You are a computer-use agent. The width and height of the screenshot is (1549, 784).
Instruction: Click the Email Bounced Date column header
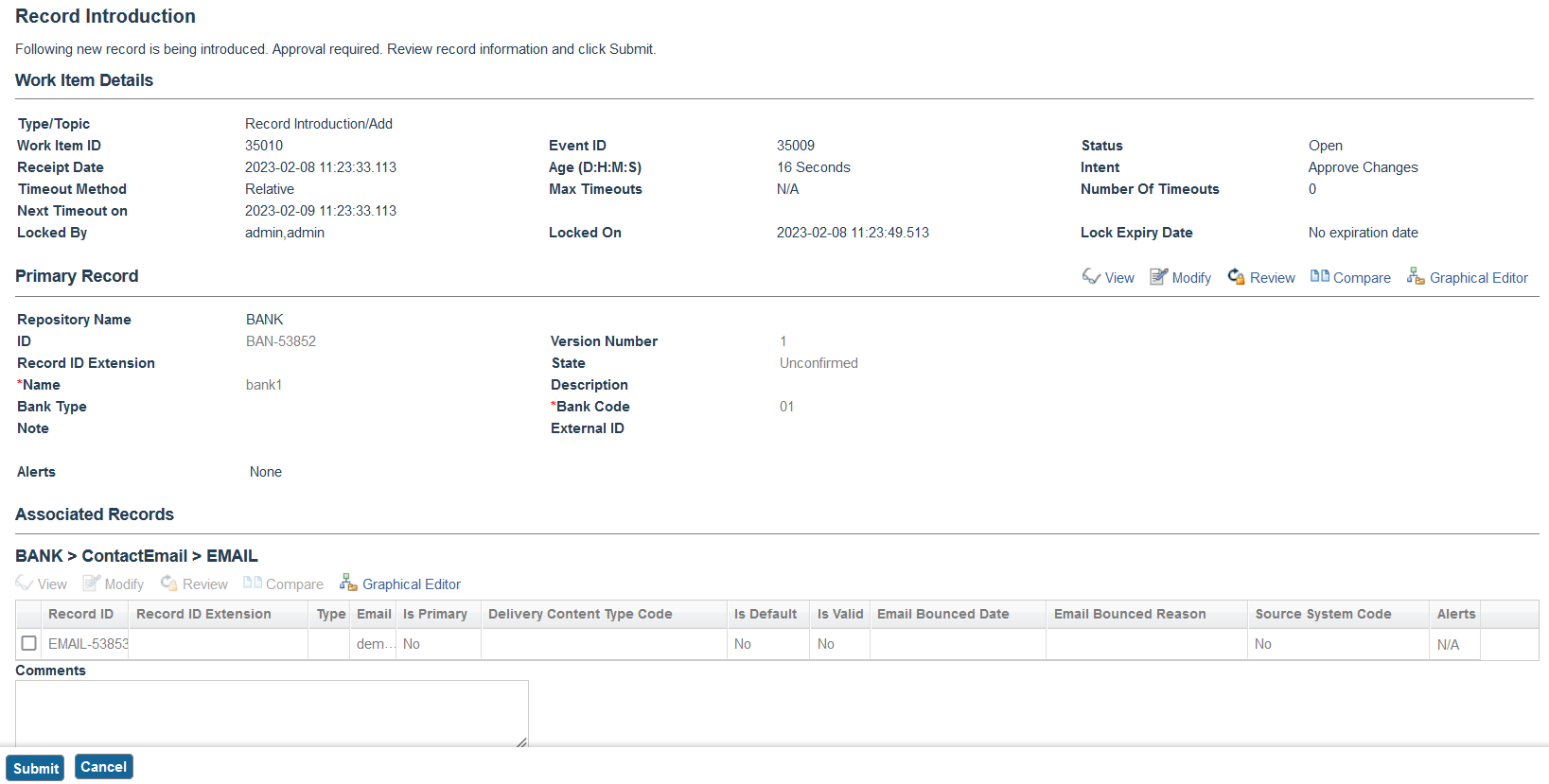(942, 614)
